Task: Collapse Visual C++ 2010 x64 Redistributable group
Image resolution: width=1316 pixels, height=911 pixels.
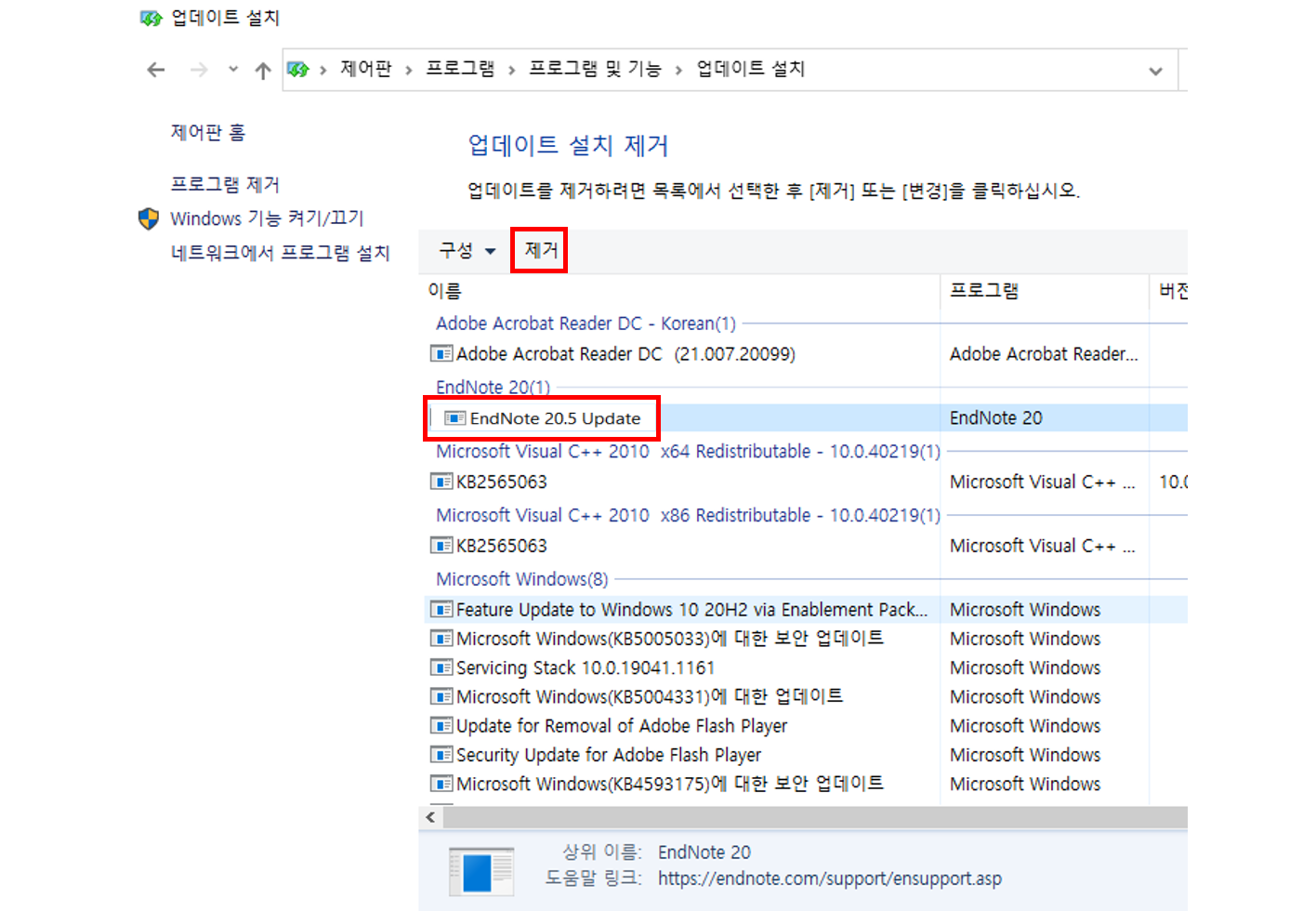Action: point(688,451)
